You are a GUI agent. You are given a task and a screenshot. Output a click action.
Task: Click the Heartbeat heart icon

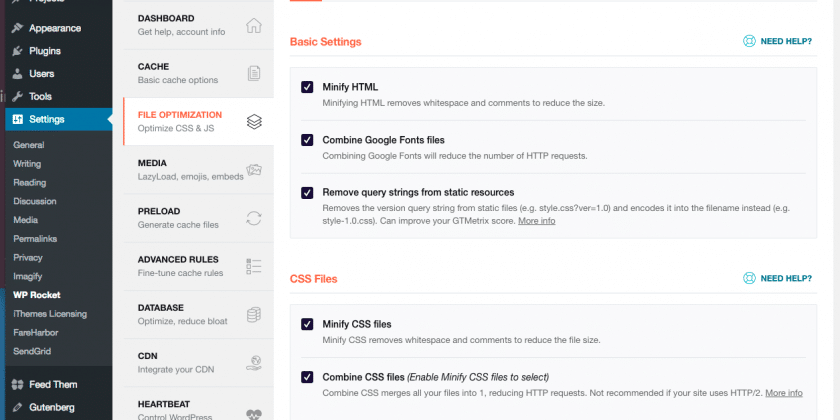click(254, 414)
